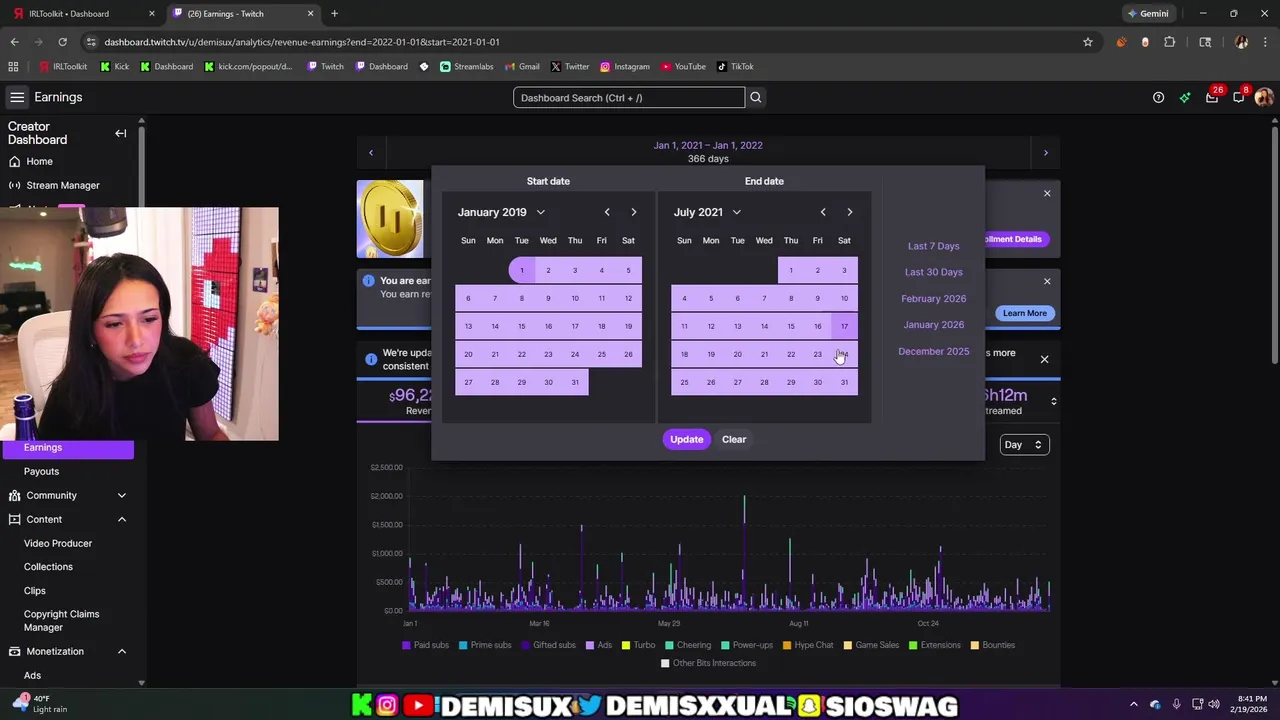
Task: Open Stream Manager in the sidebar
Action: tap(63, 185)
